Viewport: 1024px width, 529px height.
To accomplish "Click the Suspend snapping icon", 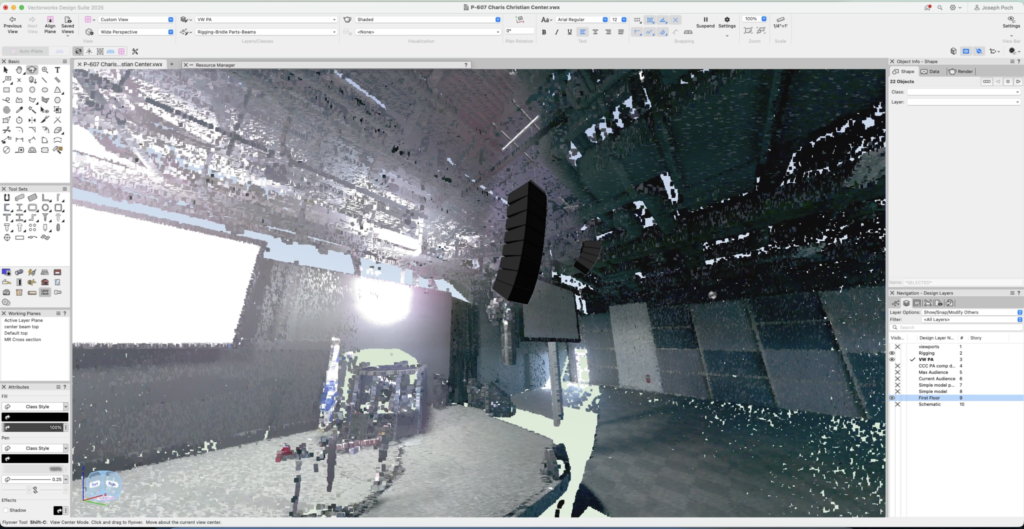I will pyautogui.click(x=705, y=19).
